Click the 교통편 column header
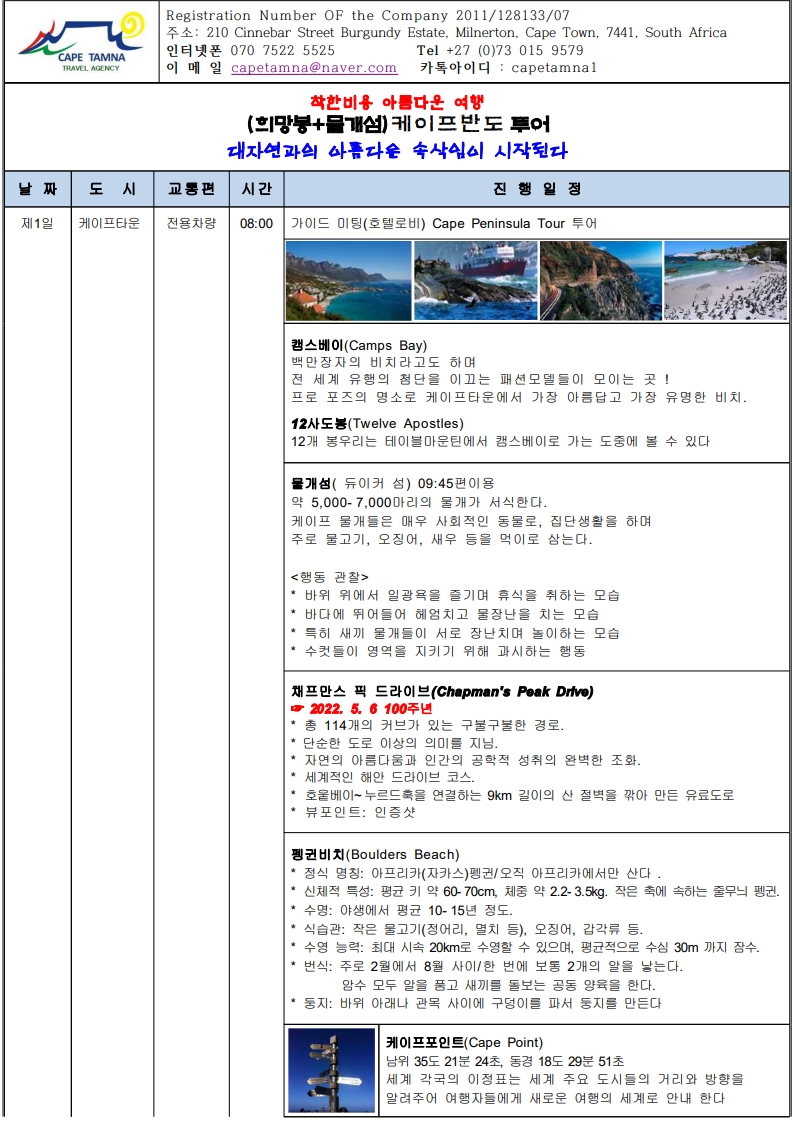Screen dimensions: 793x1122 point(192,189)
